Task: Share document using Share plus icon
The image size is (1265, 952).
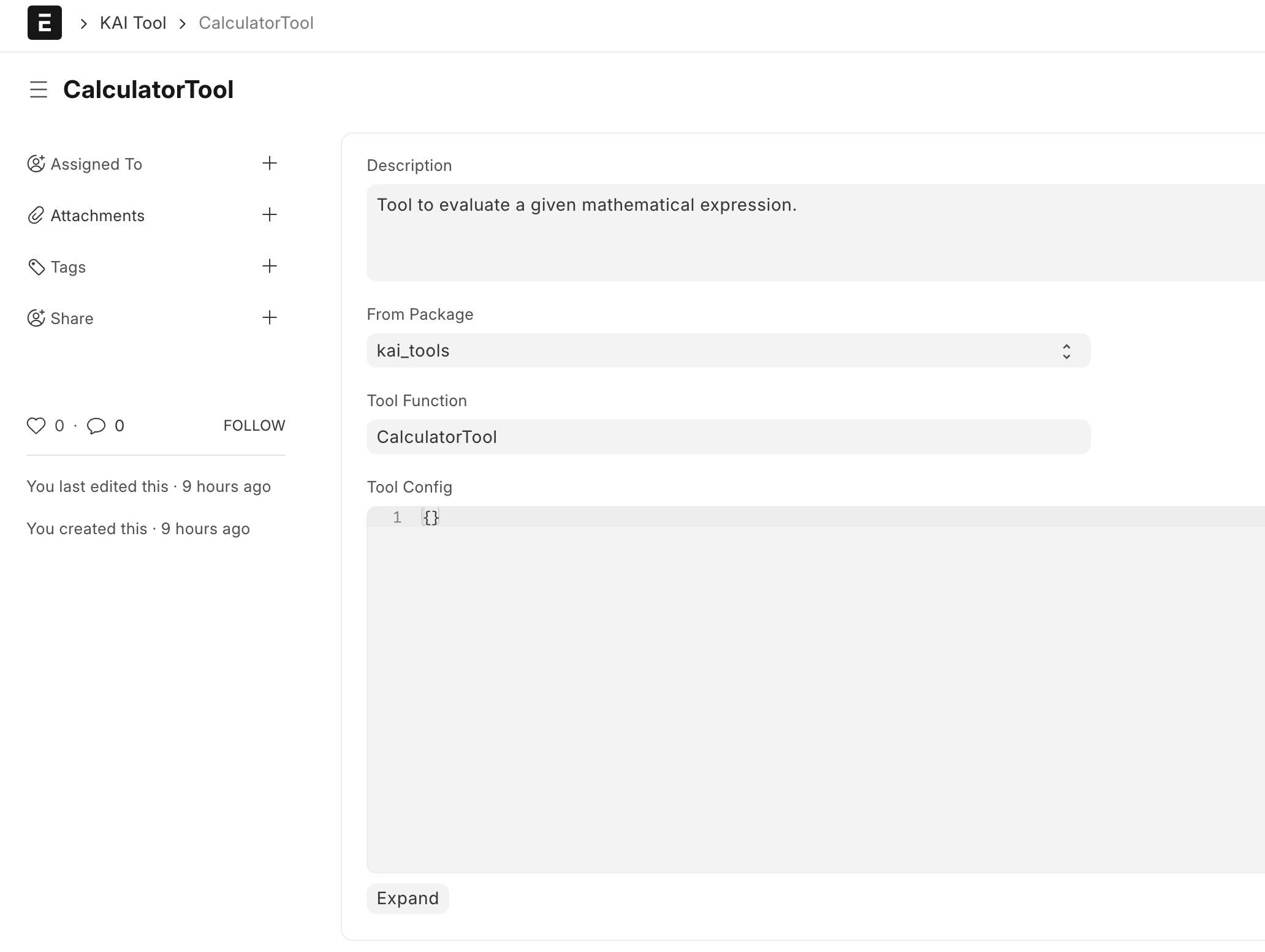Action: pos(269,317)
